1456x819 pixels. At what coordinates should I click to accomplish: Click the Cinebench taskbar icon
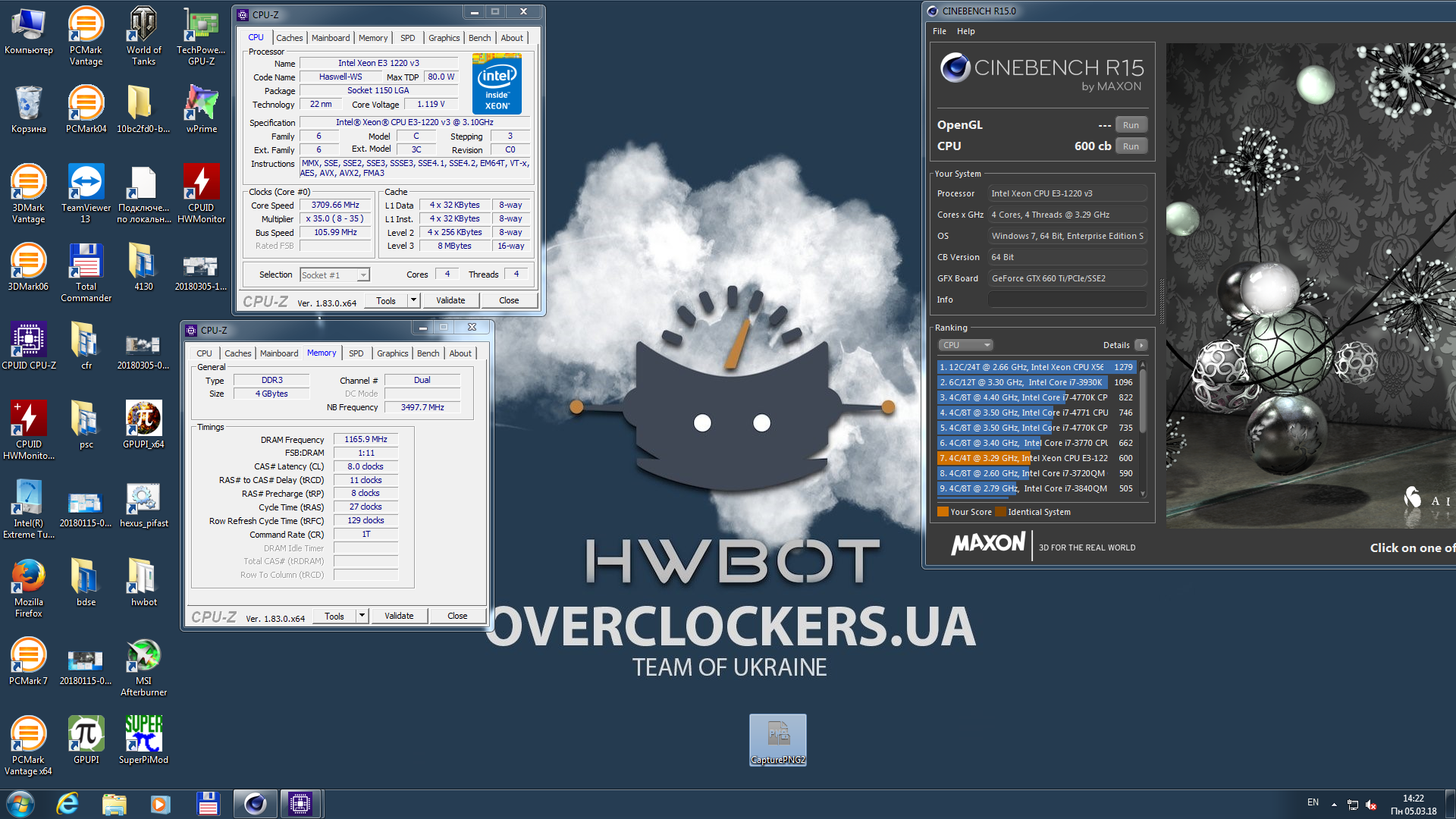pos(255,804)
